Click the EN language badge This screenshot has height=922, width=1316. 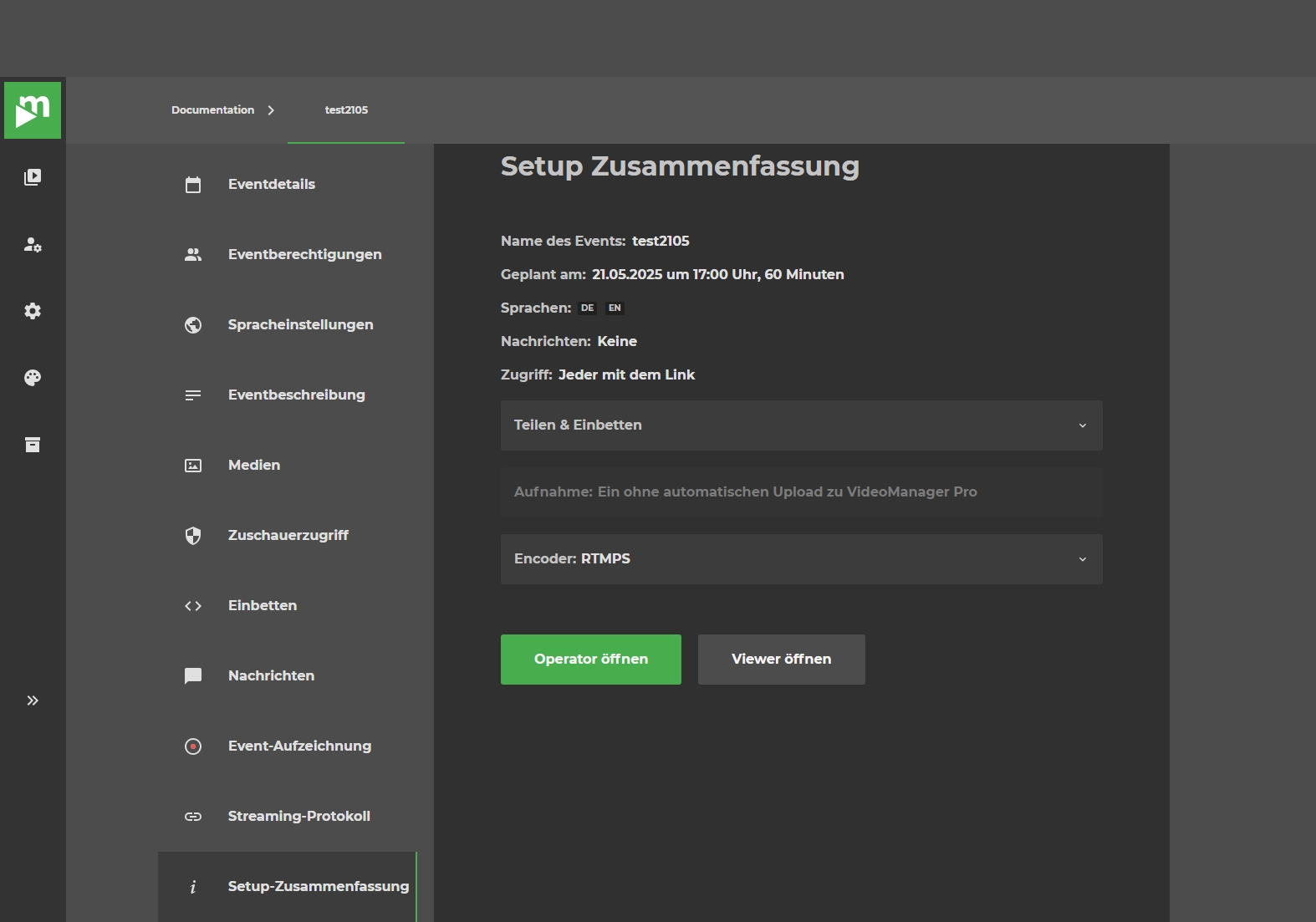[615, 308]
